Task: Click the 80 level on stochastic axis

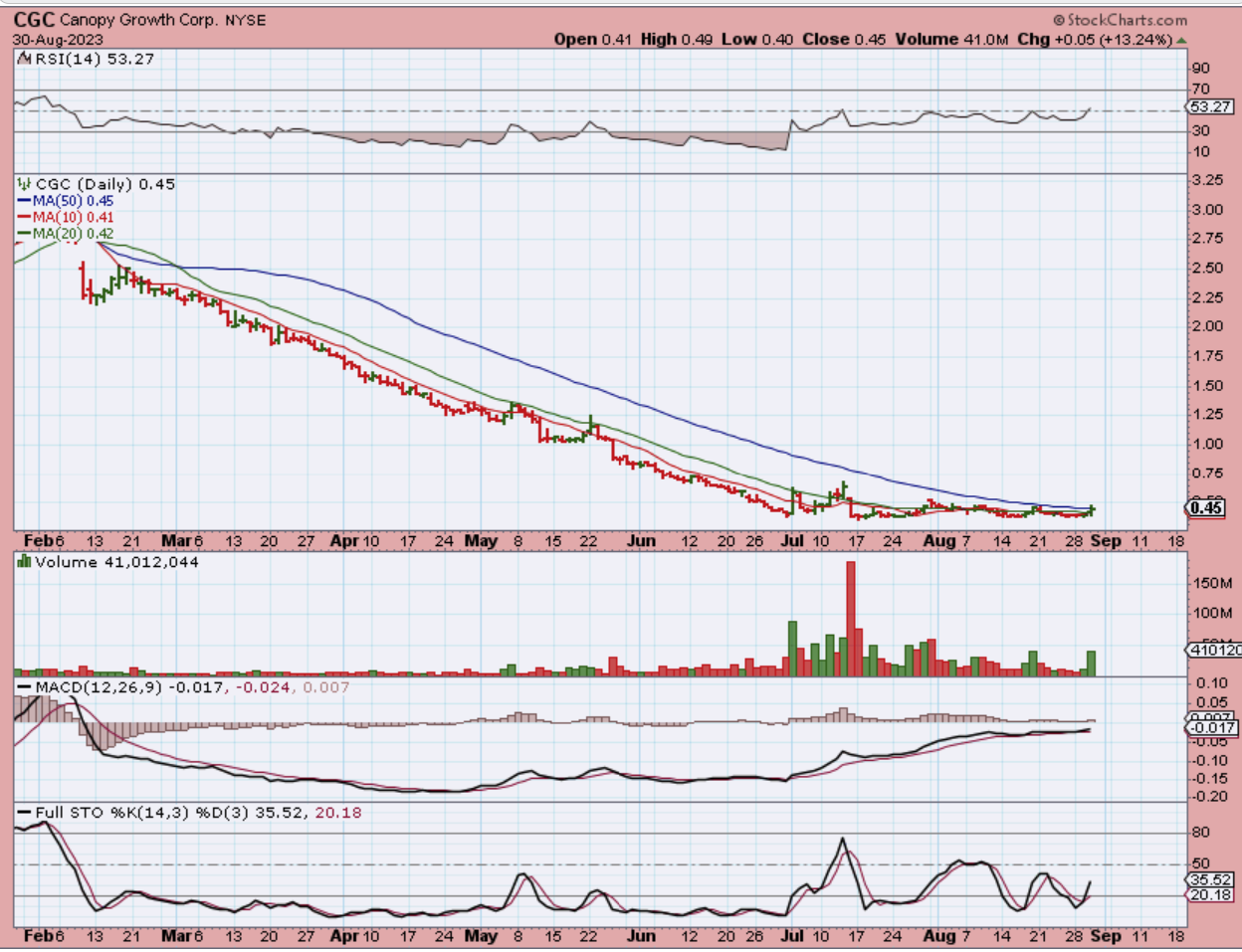Action: click(1201, 833)
